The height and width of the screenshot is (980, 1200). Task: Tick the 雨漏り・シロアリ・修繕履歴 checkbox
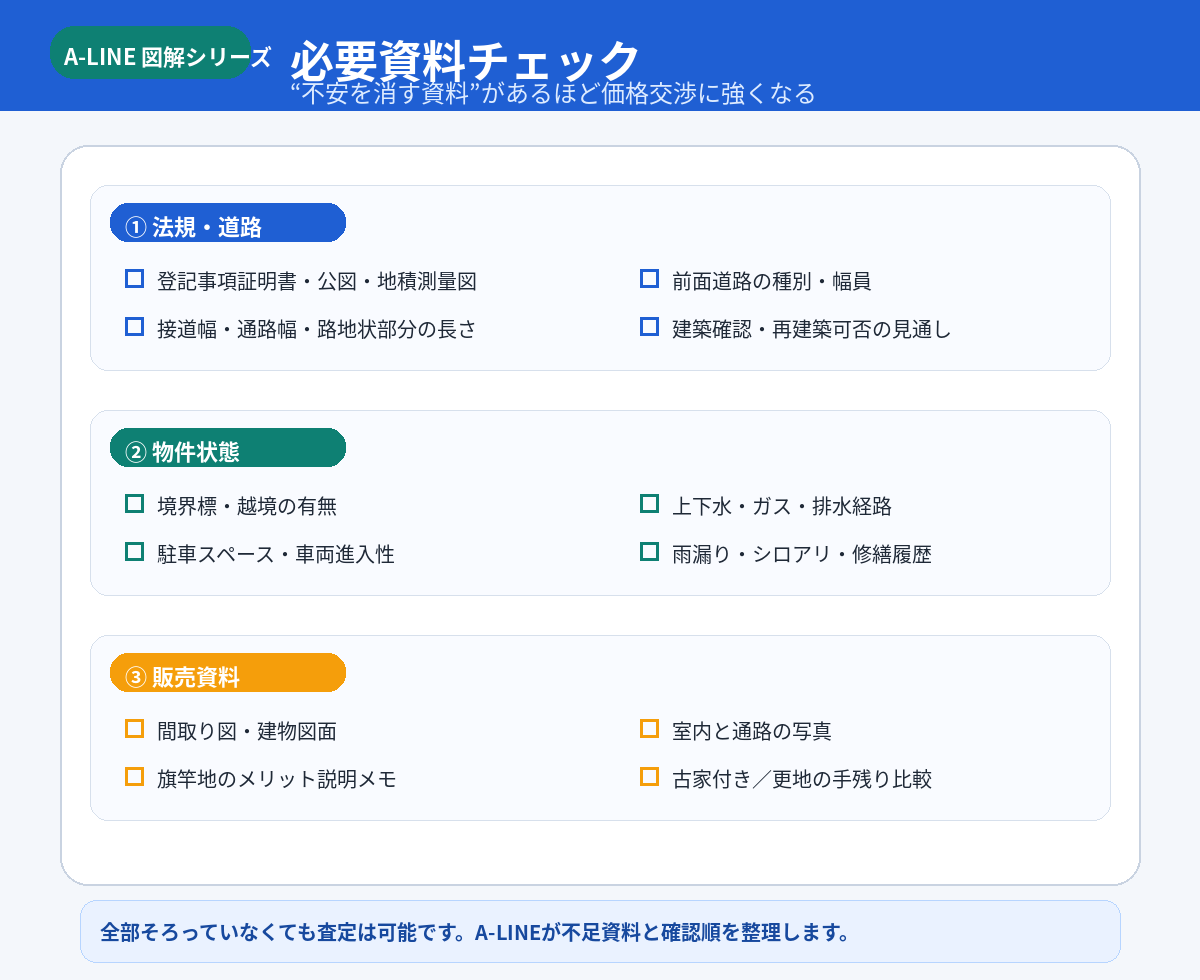(649, 552)
